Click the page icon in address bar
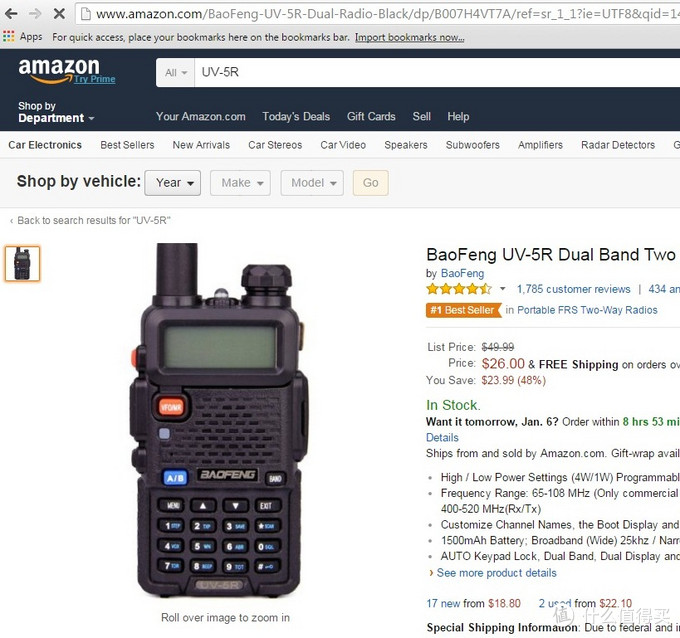 pyautogui.click(x=86, y=14)
